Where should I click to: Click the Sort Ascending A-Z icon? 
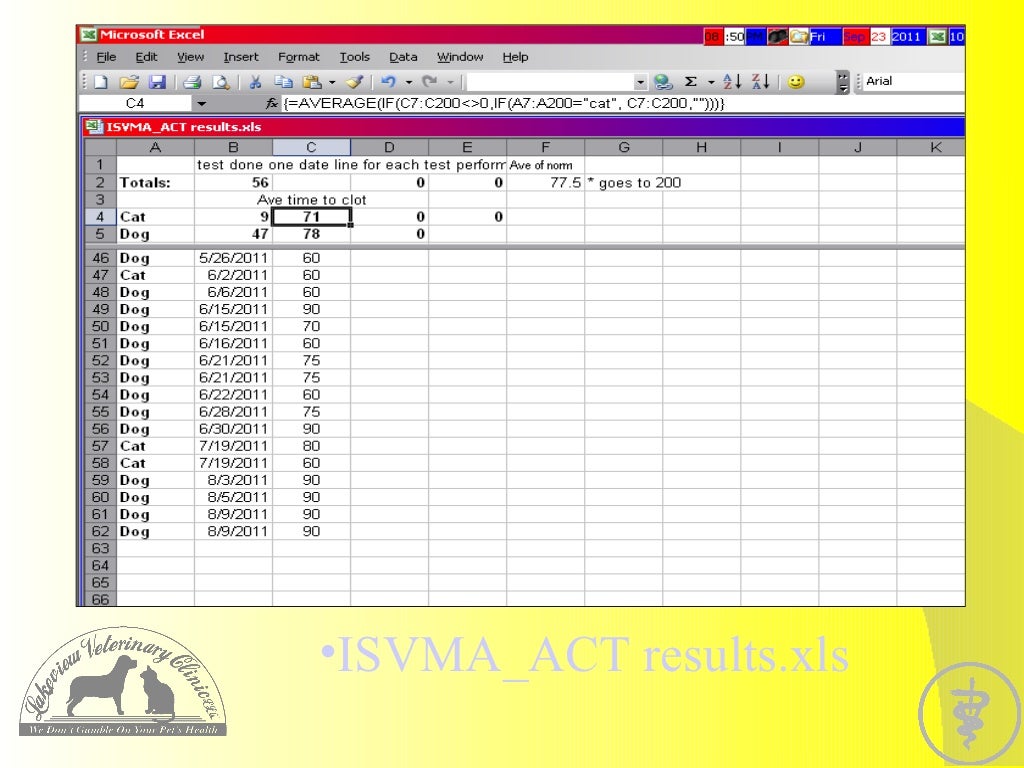click(732, 82)
